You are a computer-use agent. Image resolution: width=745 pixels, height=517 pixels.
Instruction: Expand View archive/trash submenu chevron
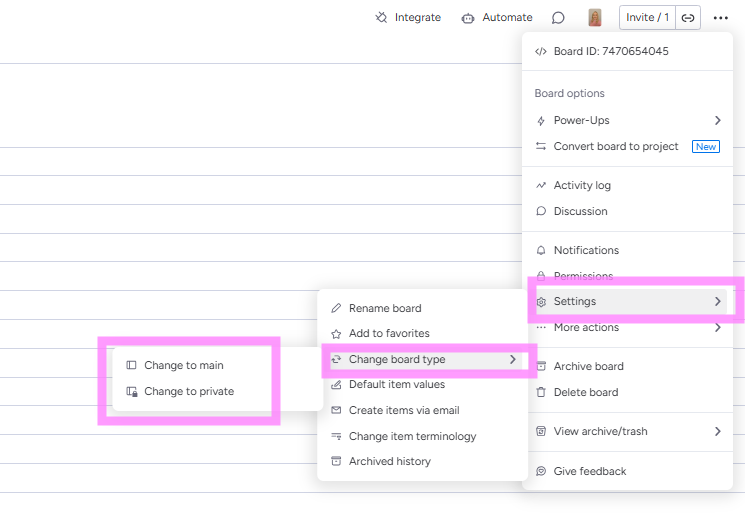pyautogui.click(x=717, y=431)
